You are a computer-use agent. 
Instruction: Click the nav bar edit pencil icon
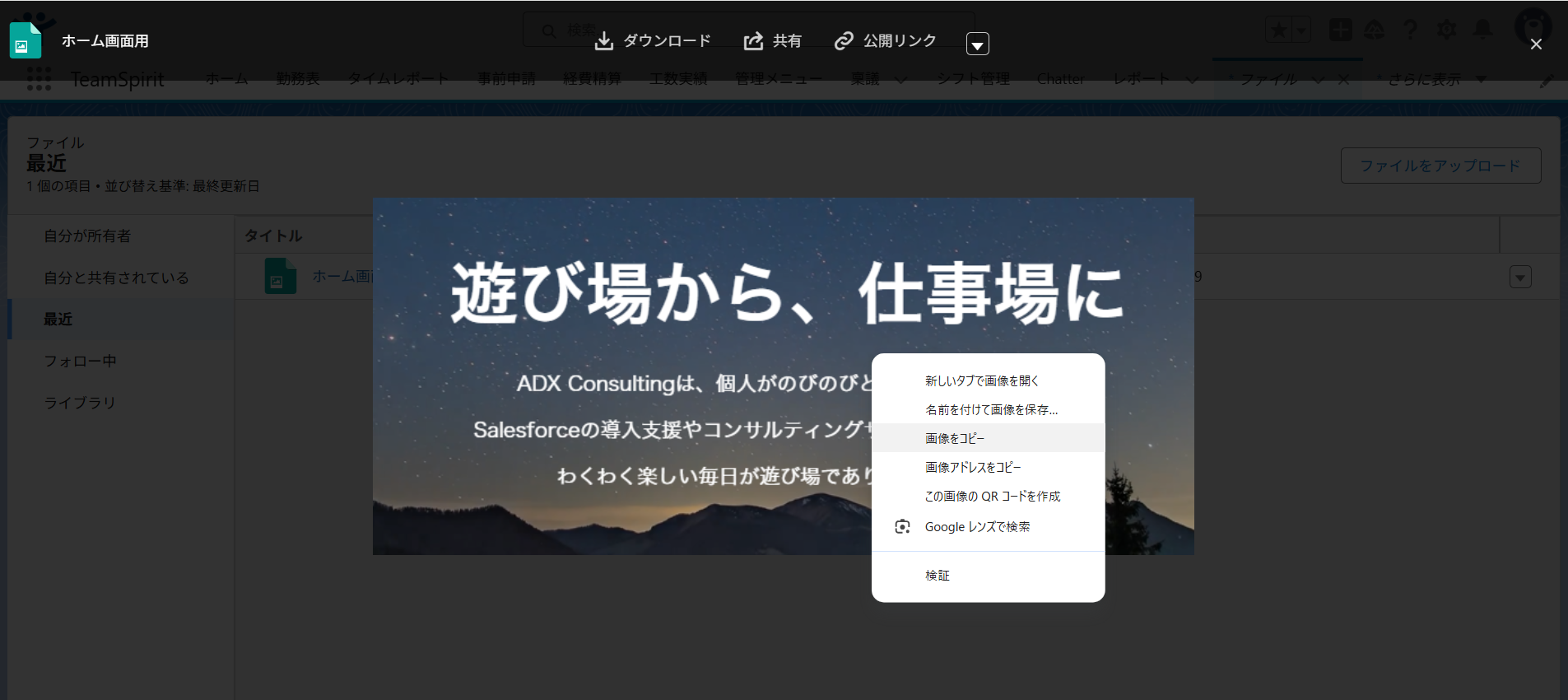(x=1547, y=81)
